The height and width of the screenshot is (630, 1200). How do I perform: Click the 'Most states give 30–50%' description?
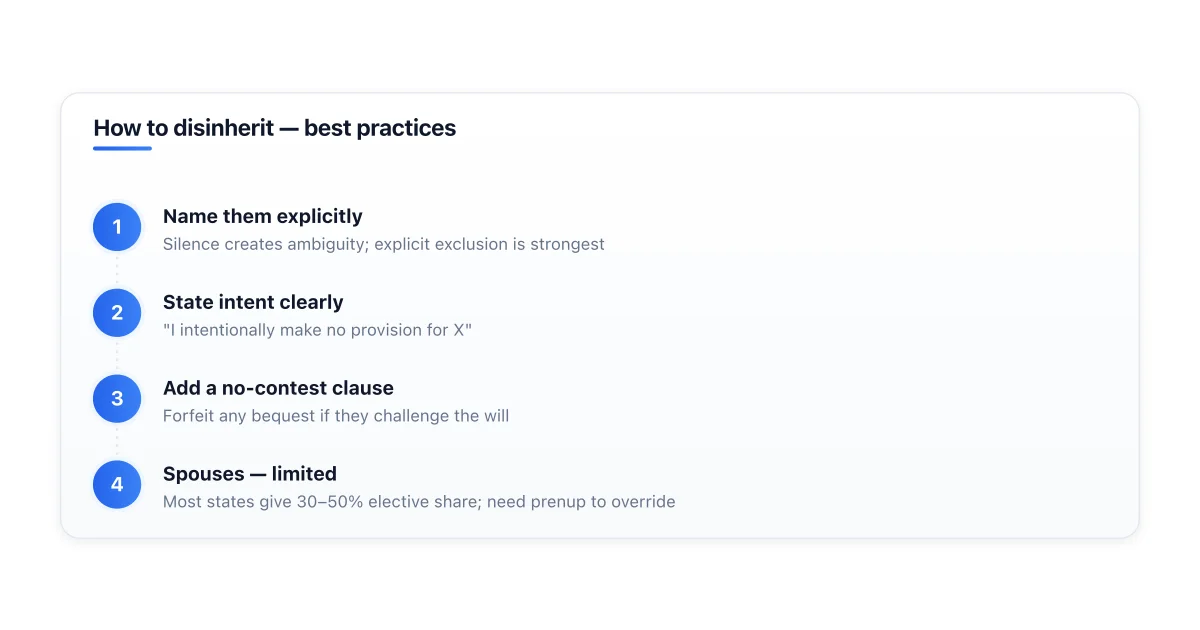pos(419,502)
